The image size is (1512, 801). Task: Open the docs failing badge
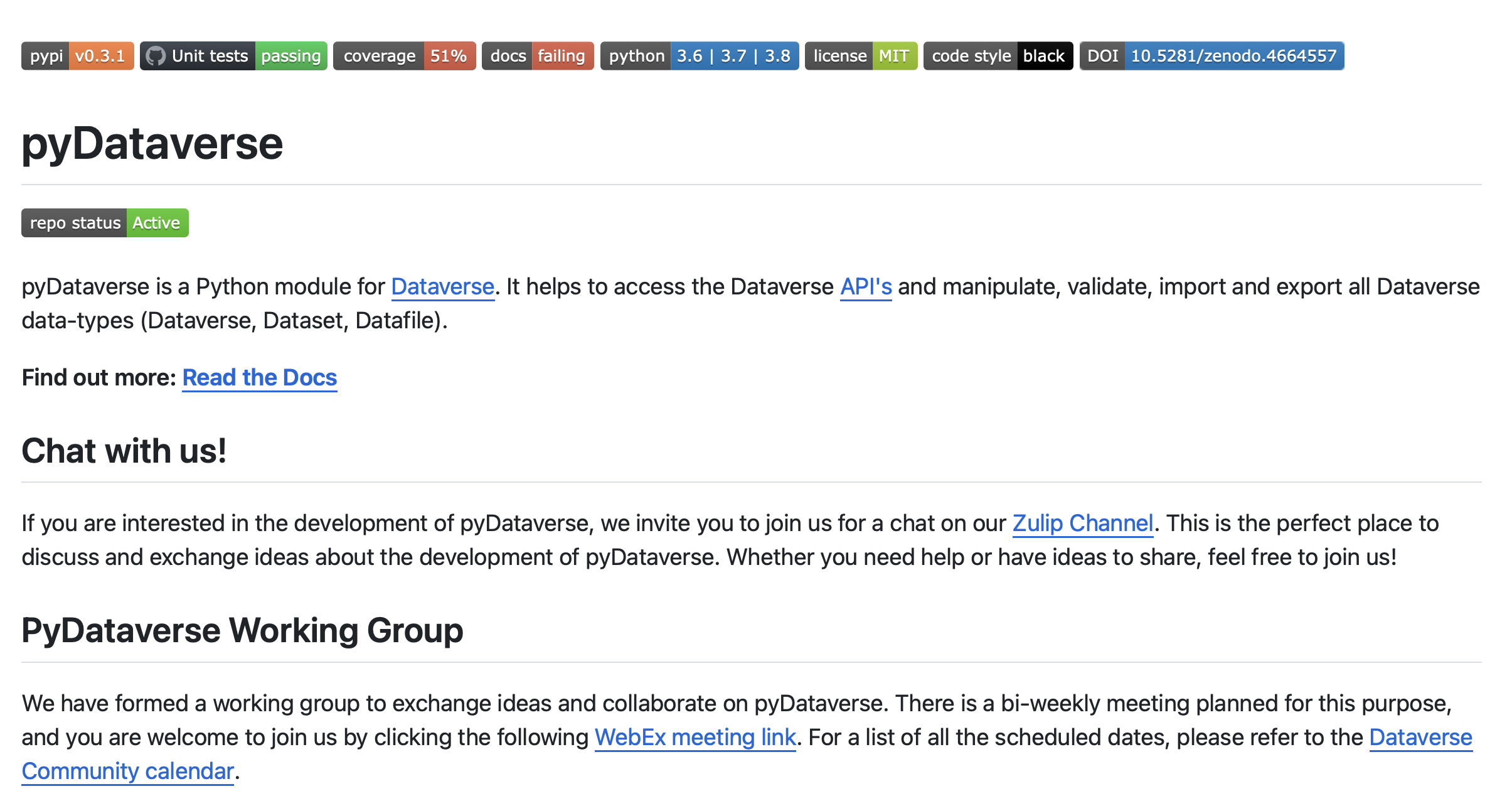coord(537,56)
